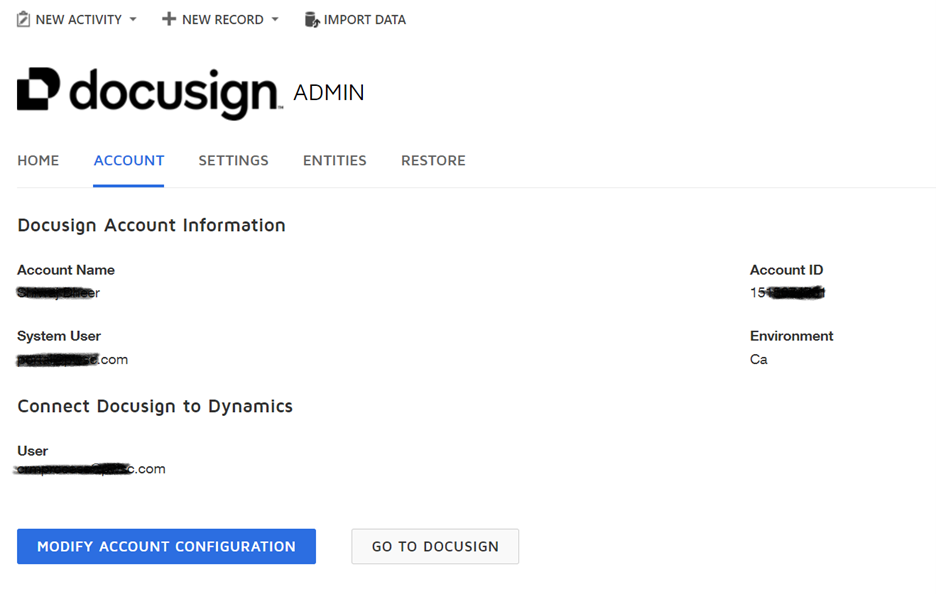Open the Entities tab

tap(334, 160)
